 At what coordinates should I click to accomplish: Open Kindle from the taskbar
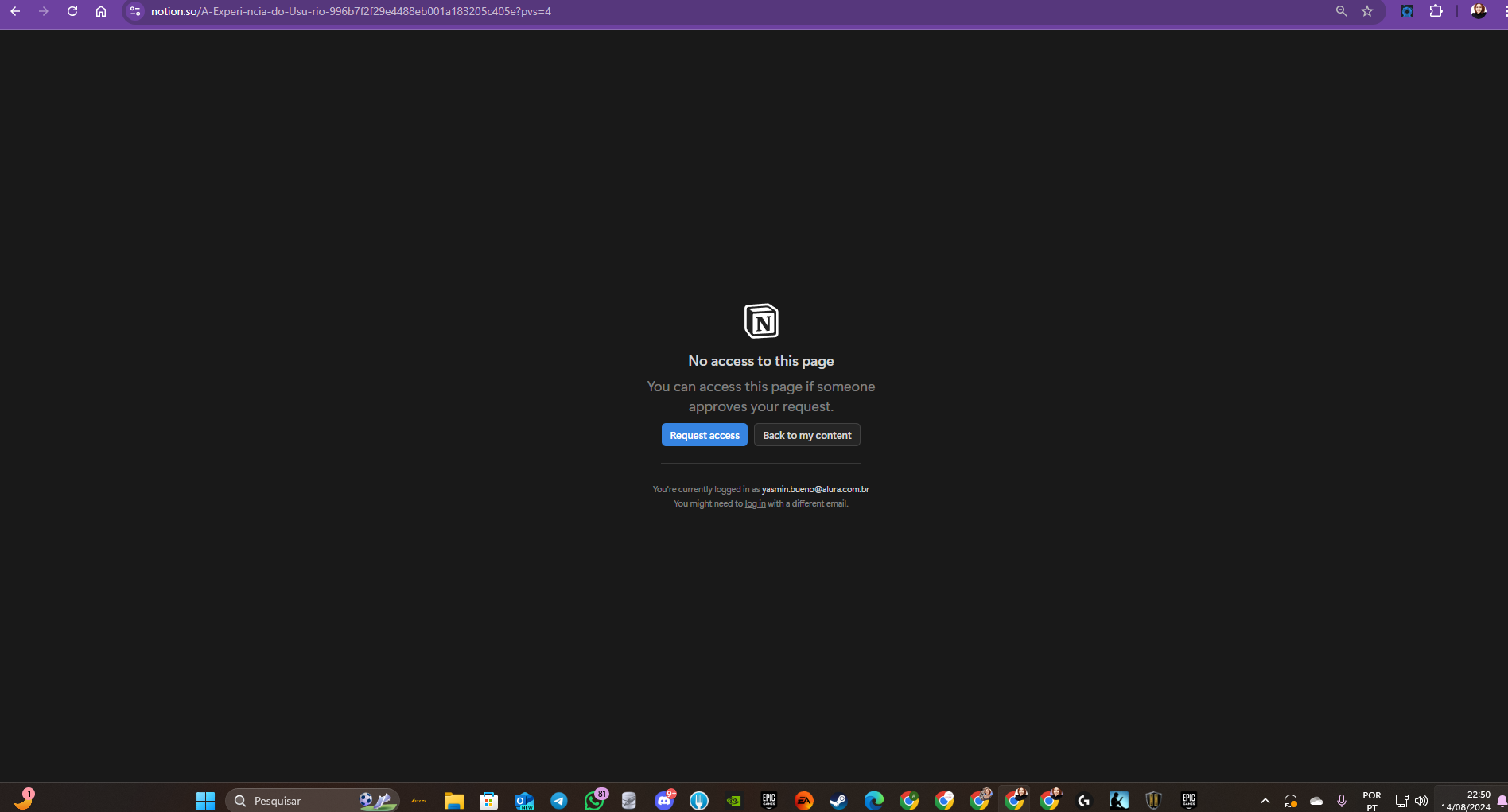[x=1119, y=801]
